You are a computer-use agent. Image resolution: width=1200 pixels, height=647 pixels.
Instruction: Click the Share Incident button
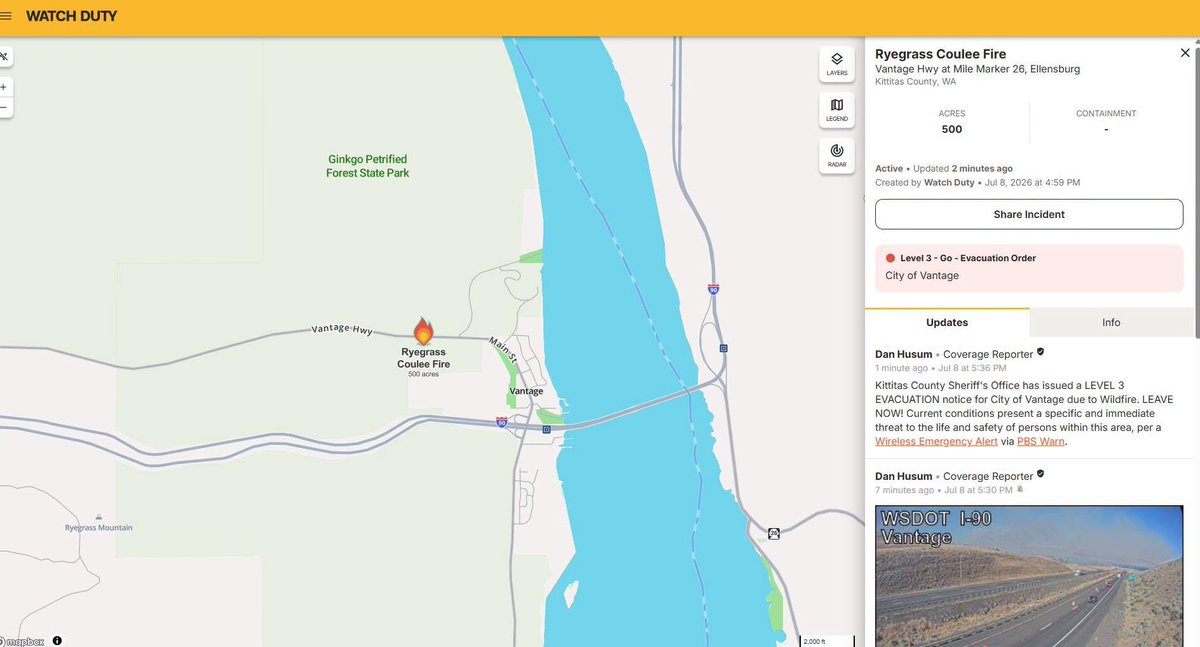[1029, 214]
